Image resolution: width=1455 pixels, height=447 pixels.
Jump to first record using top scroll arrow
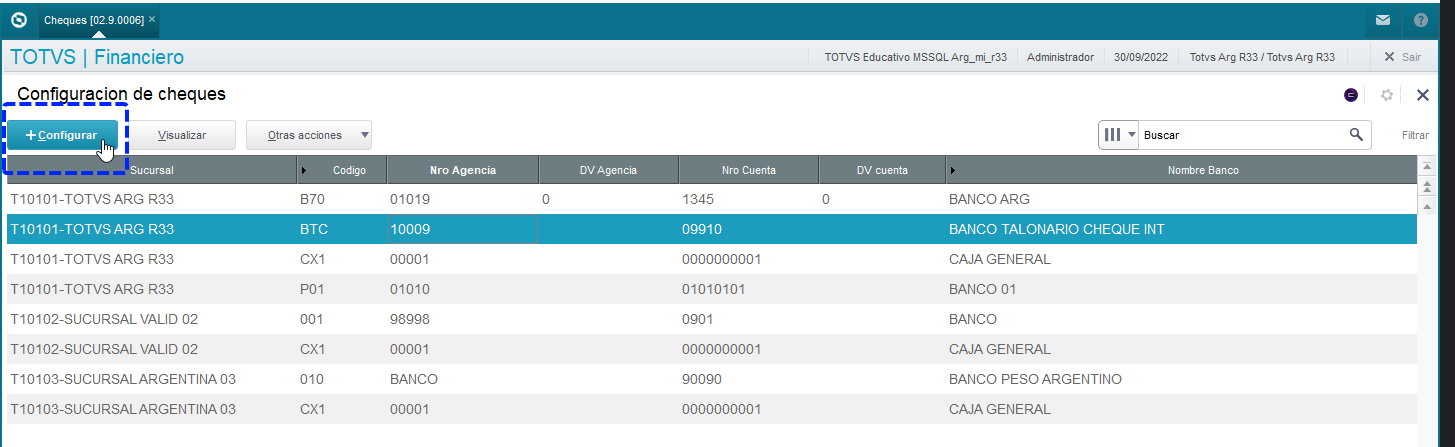[1427, 165]
